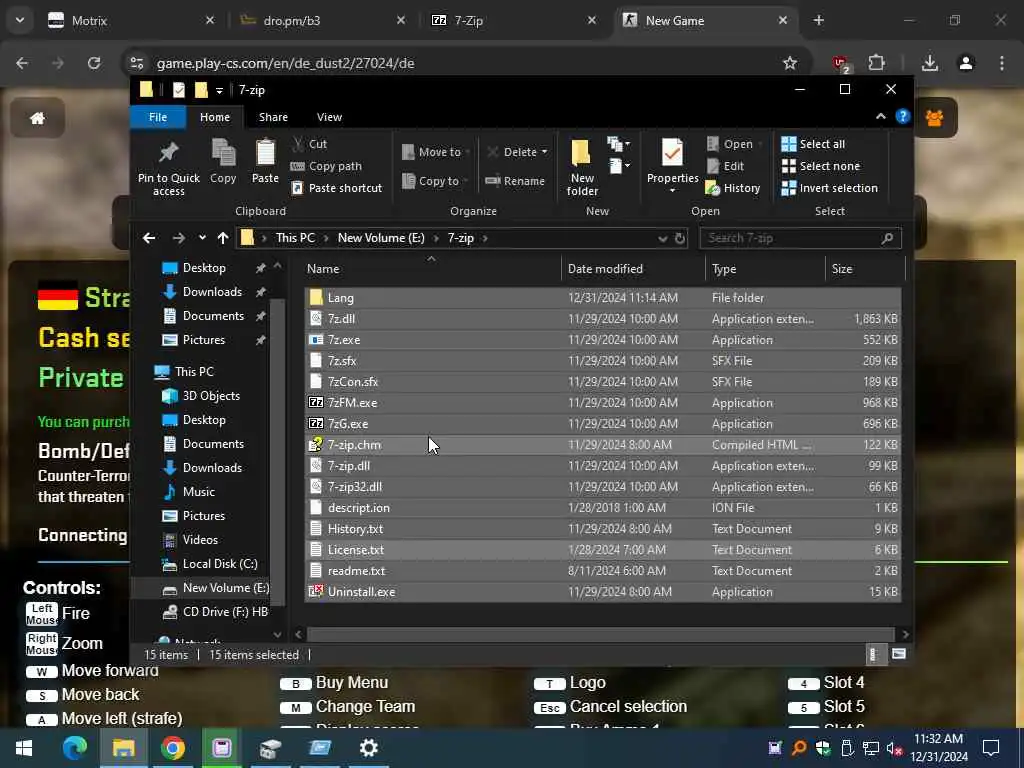Switch to 7-Zip browser tab
The width and height of the screenshot is (1024, 768).
[513, 21]
